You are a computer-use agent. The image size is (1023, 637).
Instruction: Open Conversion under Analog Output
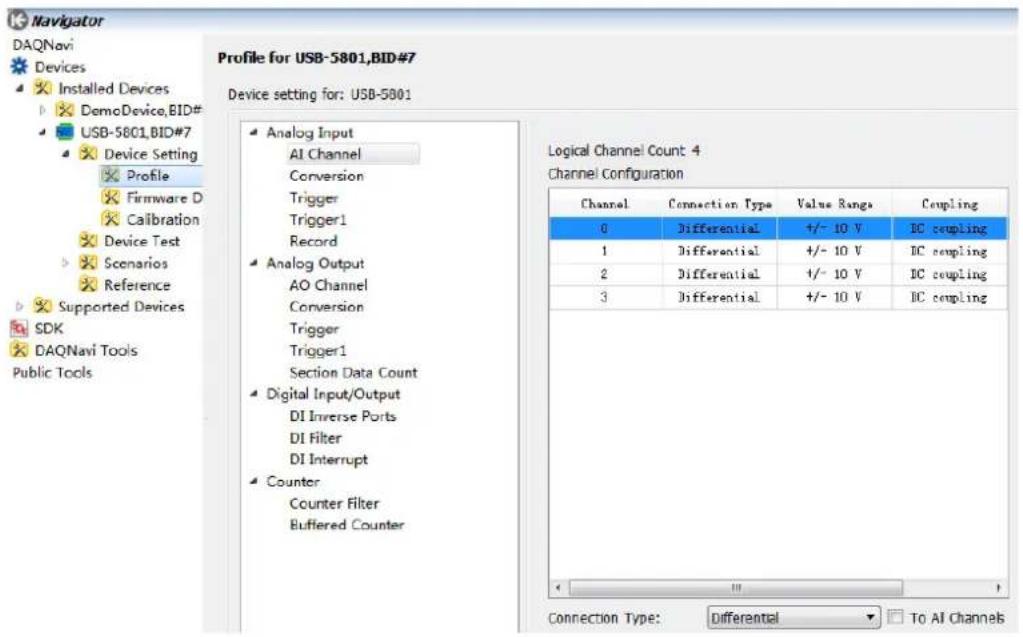click(x=326, y=306)
